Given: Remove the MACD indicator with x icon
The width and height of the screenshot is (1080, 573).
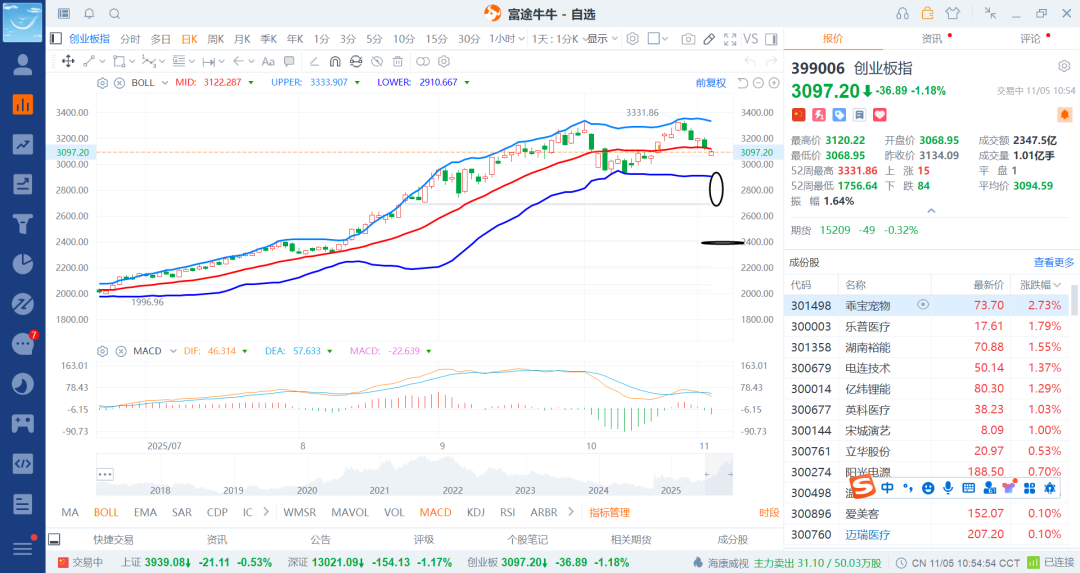Looking at the screenshot, I should coord(121,351).
